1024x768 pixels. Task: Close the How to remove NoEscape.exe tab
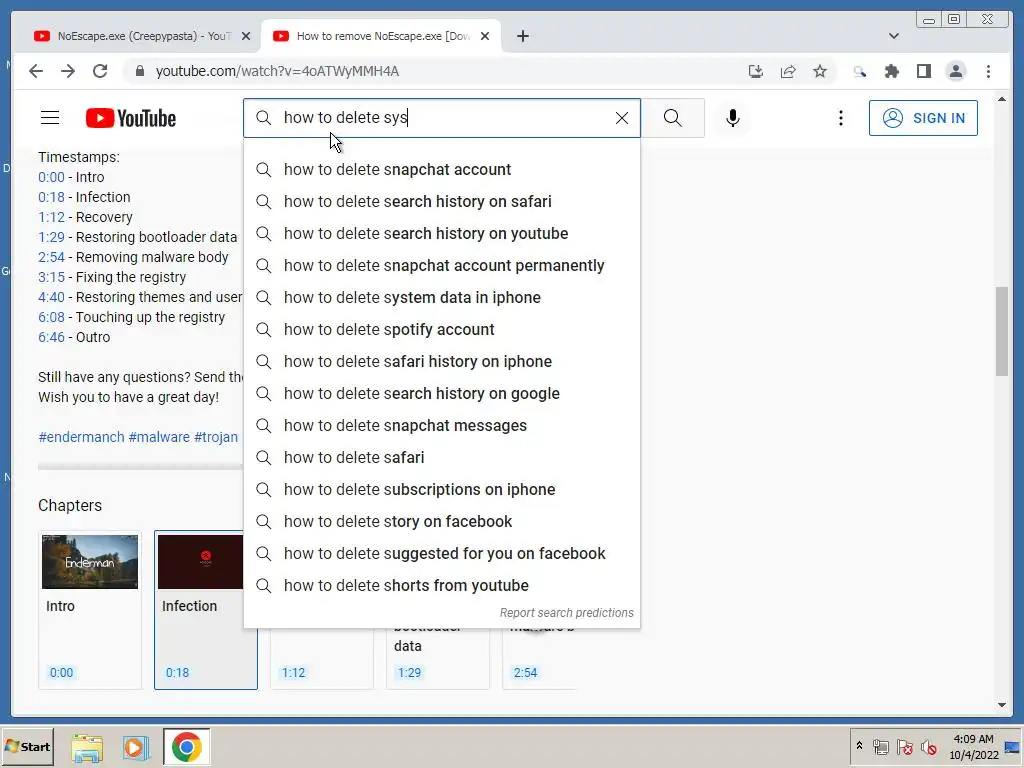tap(485, 36)
